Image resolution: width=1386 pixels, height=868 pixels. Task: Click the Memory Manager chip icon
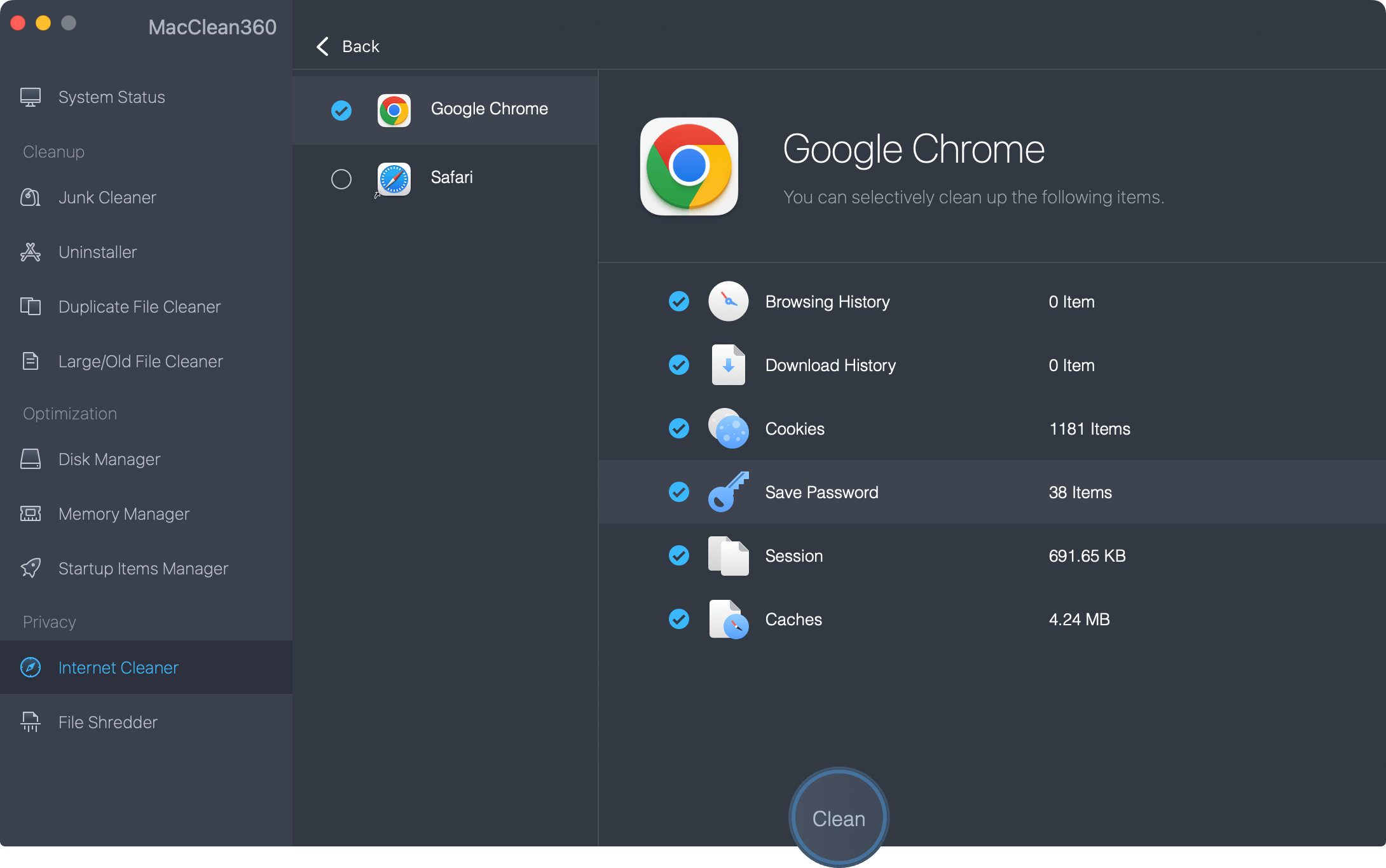click(x=30, y=513)
